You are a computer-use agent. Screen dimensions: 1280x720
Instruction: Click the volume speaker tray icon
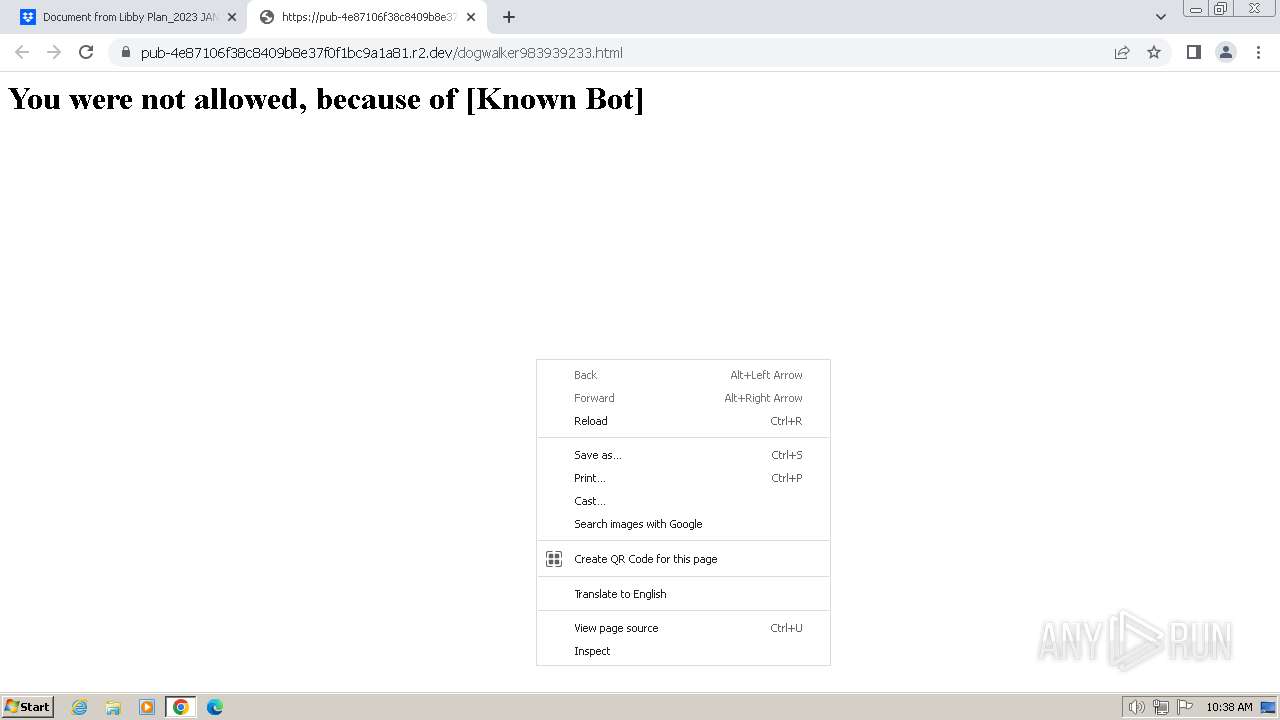click(1137, 707)
